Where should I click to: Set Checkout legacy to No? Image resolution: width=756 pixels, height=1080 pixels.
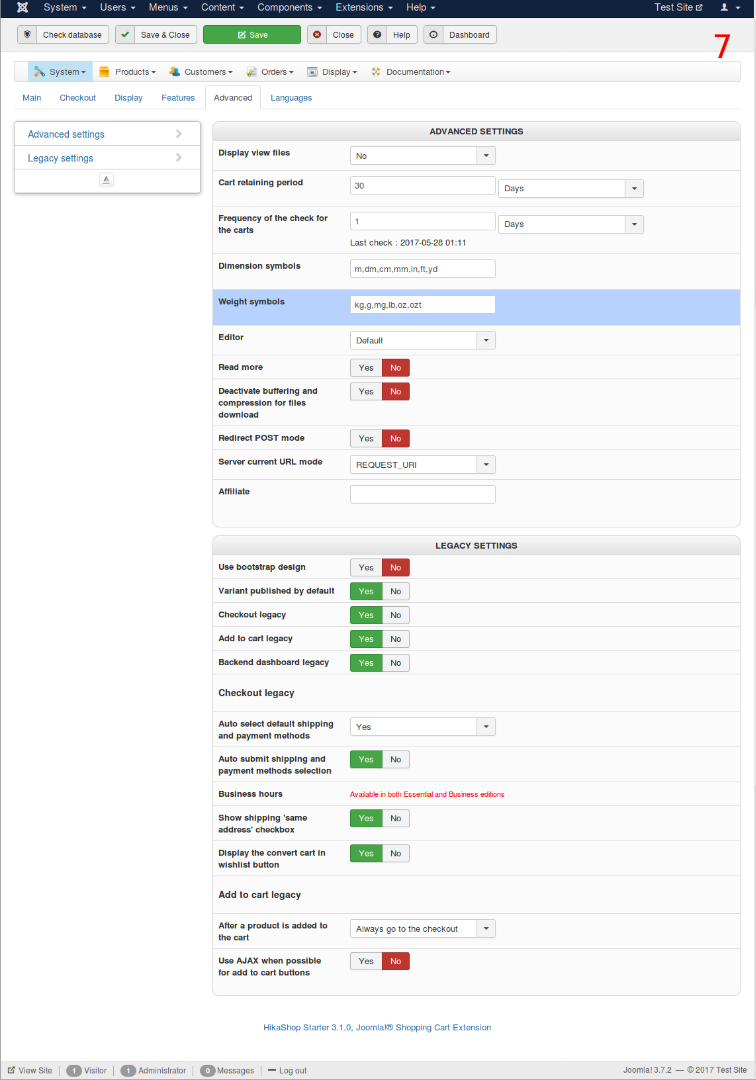click(x=396, y=616)
